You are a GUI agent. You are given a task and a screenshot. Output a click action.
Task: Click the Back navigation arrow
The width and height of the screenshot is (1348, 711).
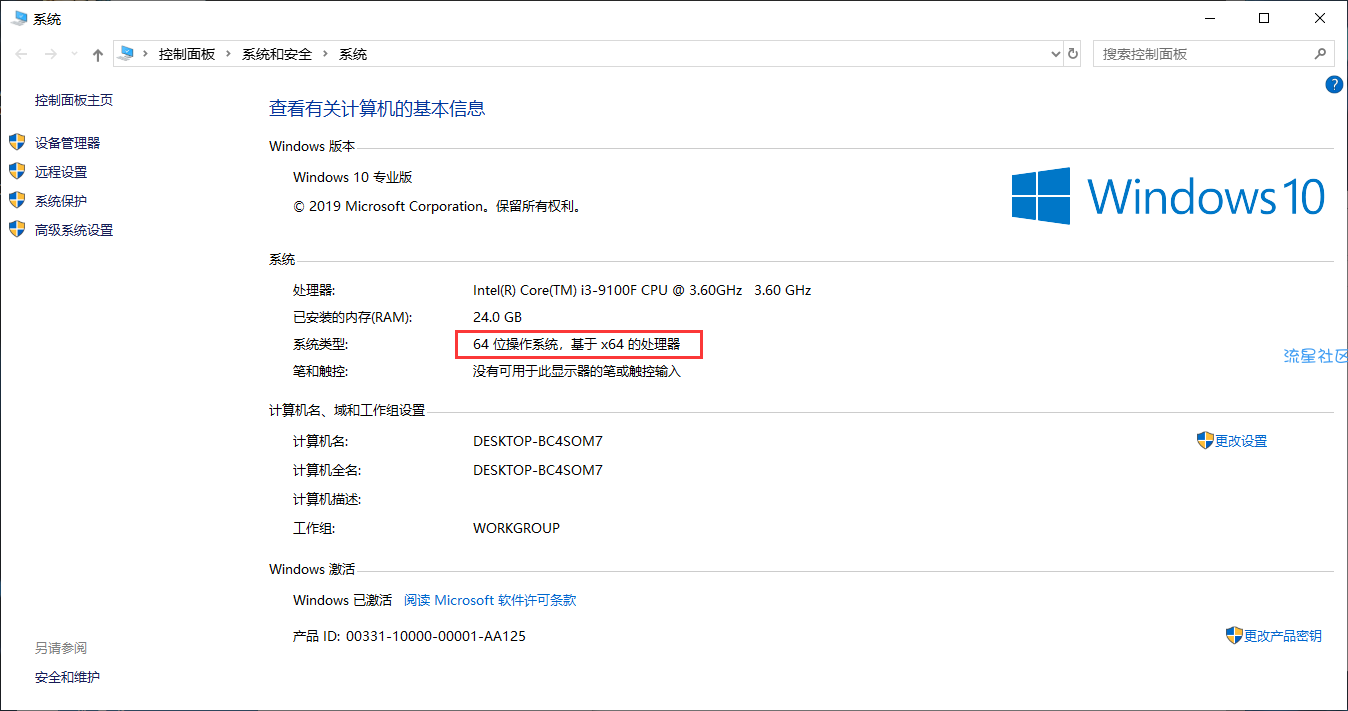pyautogui.click(x=21, y=55)
